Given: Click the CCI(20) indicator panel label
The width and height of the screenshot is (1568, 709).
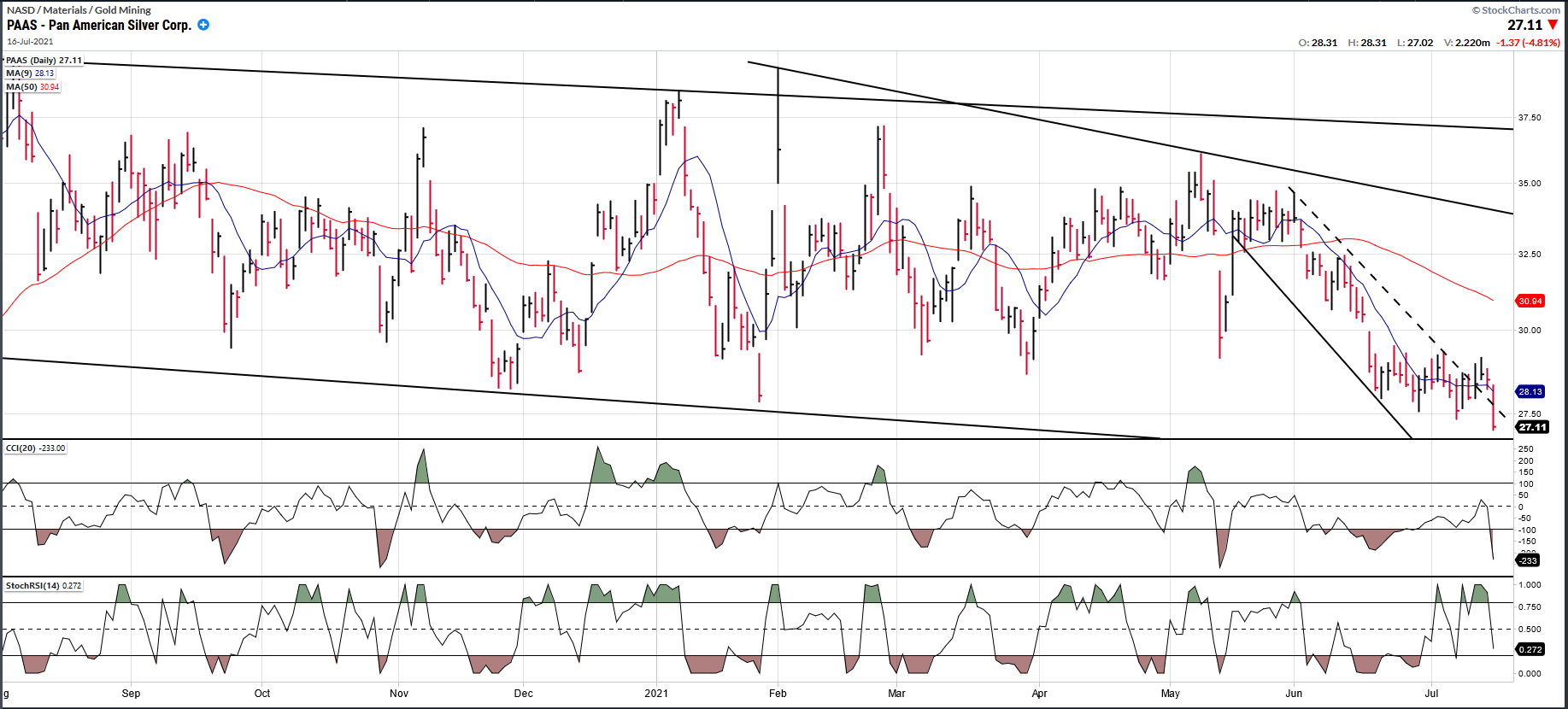Looking at the screenshot, I should pos(35,448).
